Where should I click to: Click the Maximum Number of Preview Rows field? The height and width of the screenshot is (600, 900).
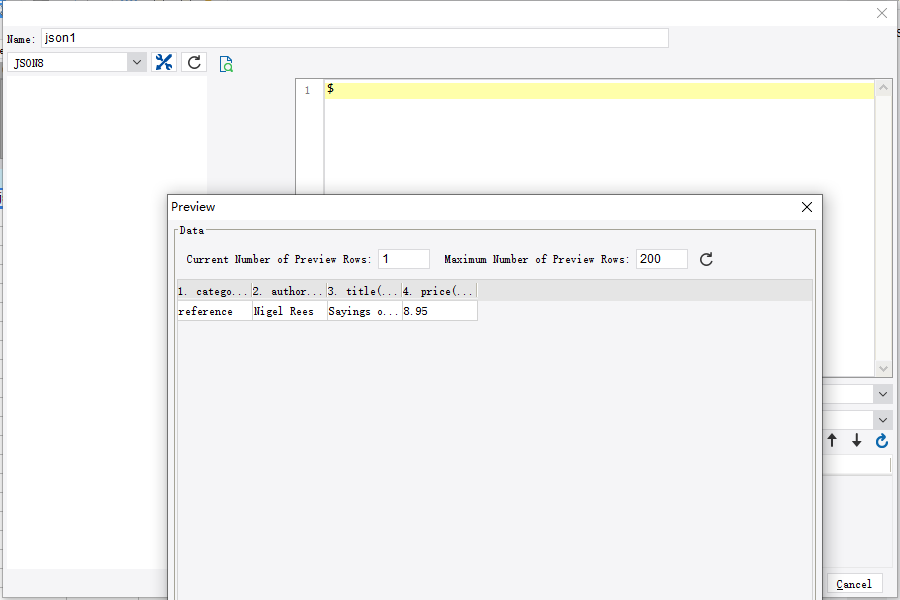(661, 259)
